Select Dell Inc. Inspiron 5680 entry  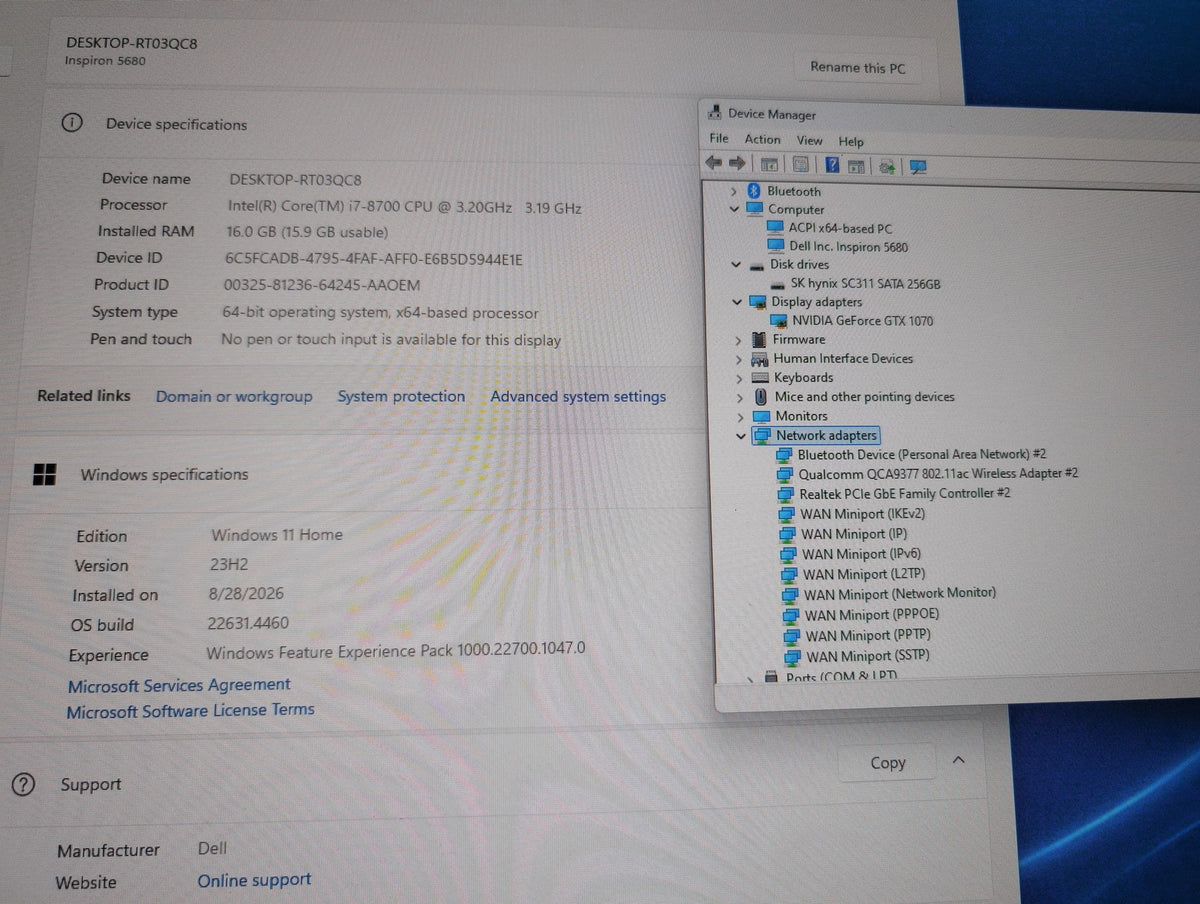click(x=848, y=247)
